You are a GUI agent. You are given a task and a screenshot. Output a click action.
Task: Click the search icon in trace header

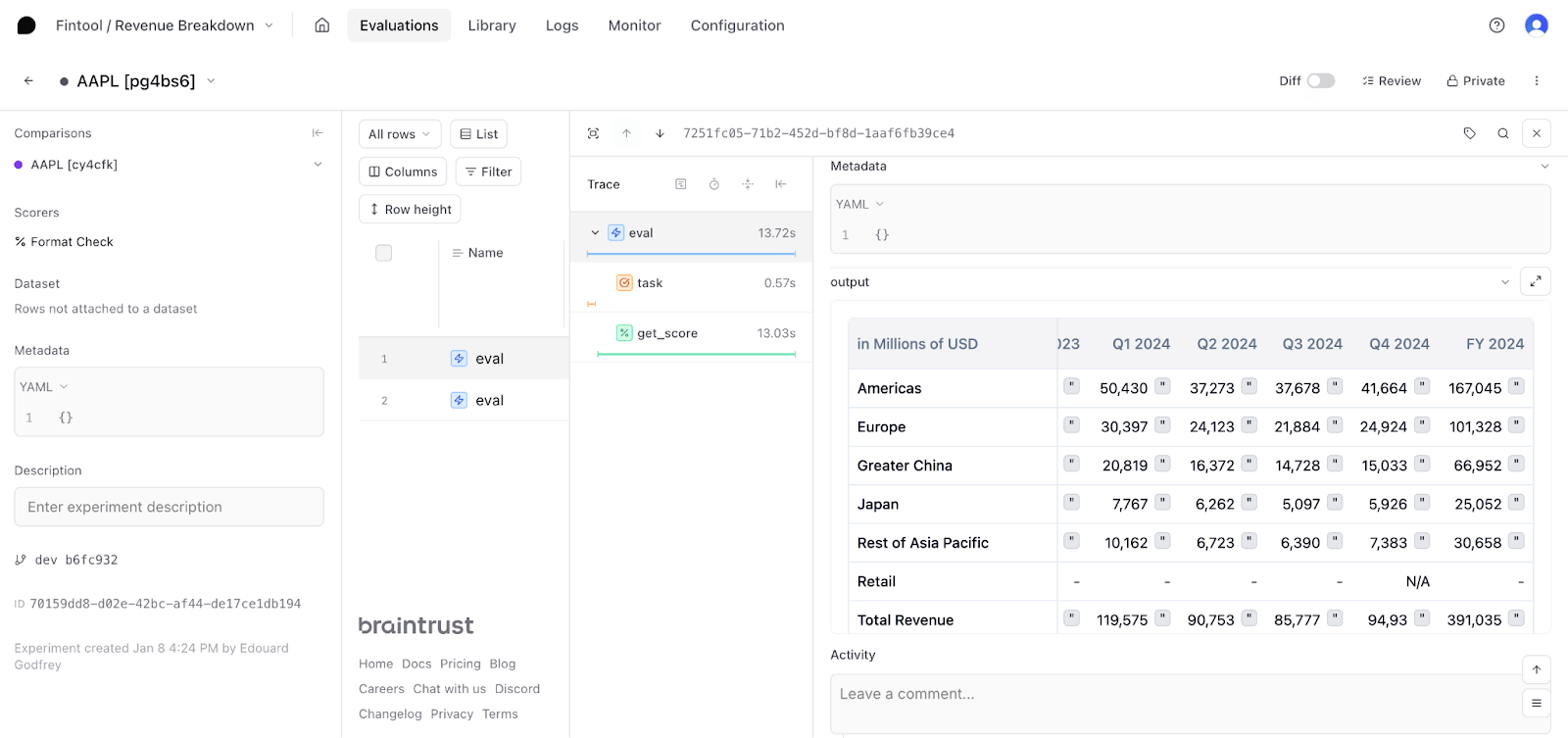[1502, 133]
